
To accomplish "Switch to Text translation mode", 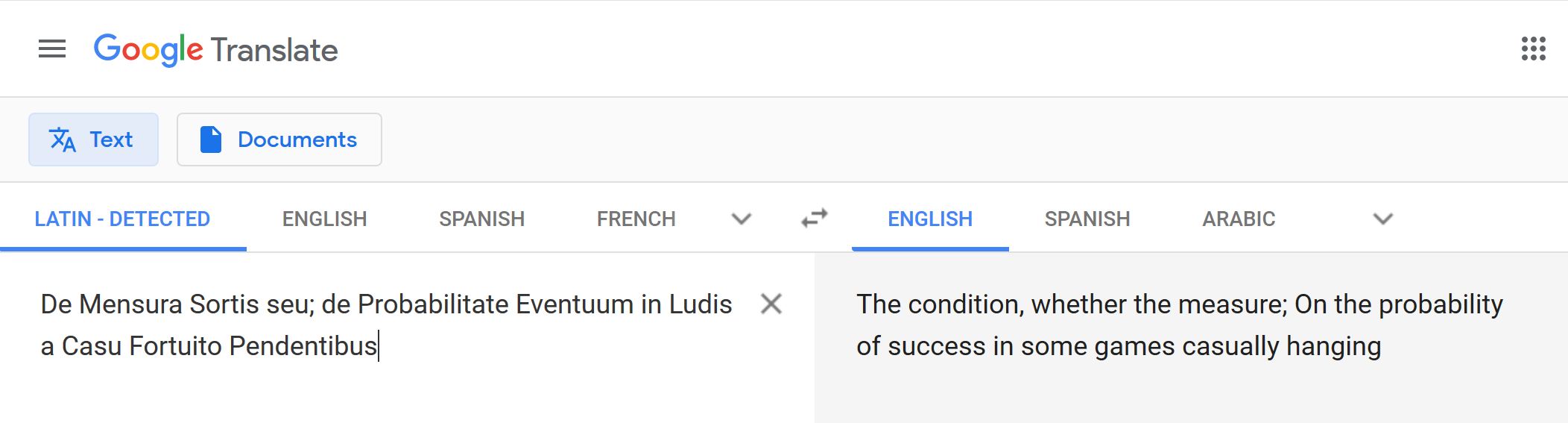I will pos(93,140).
